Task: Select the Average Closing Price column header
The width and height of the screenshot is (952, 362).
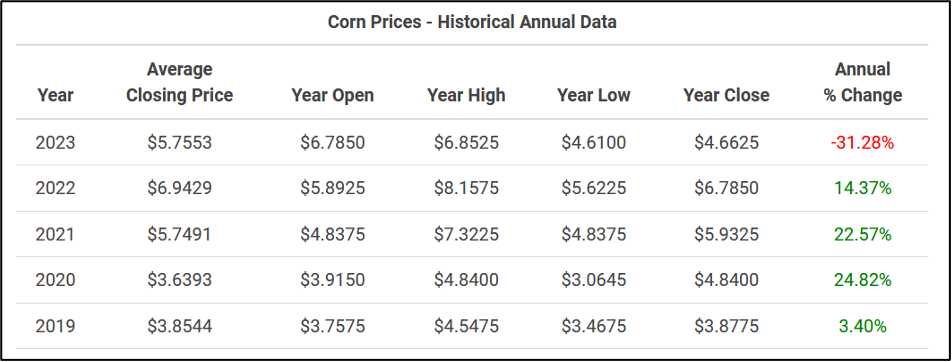Action: tap(180, 82)
